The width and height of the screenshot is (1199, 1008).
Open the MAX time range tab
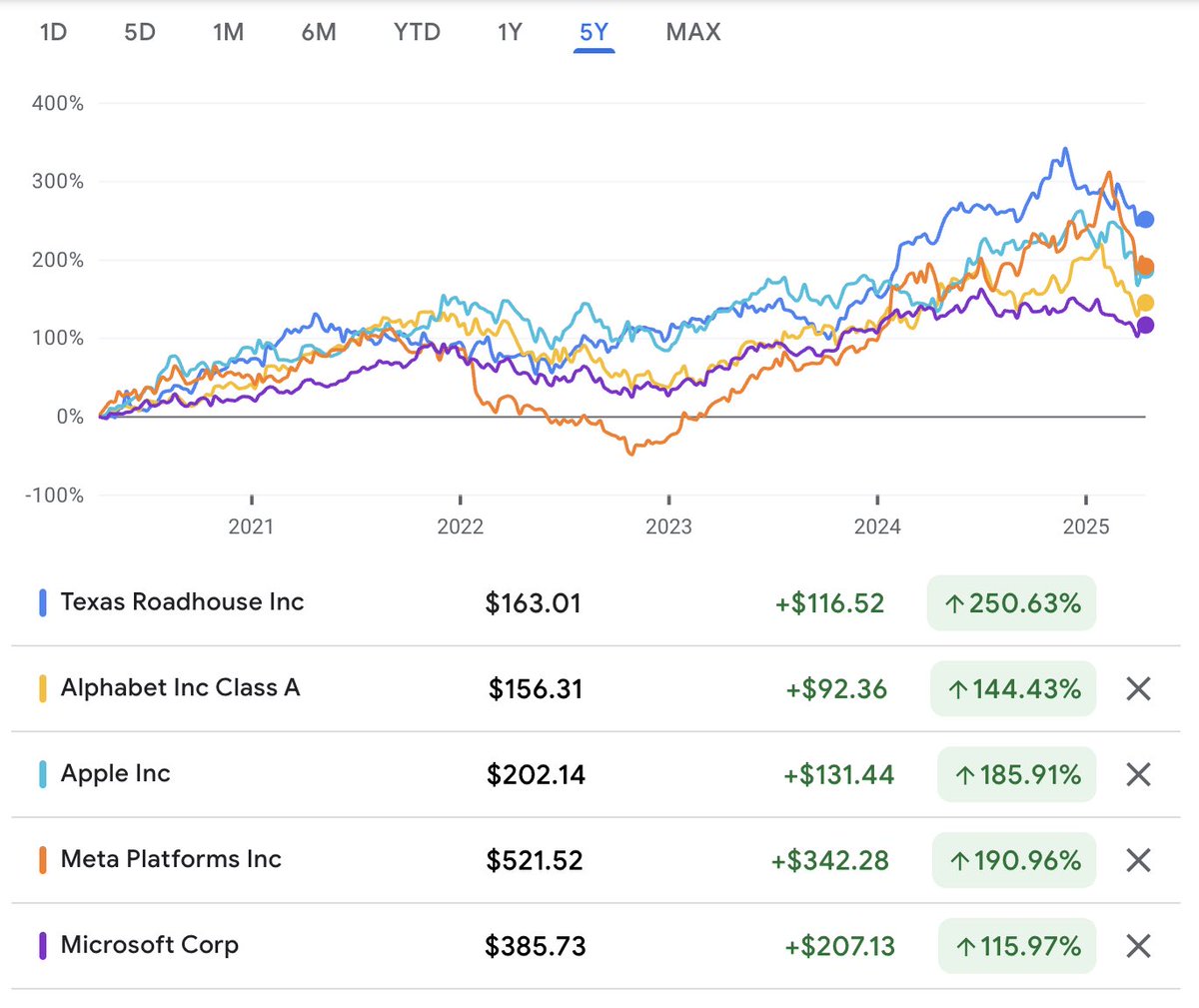coord(693,32)
